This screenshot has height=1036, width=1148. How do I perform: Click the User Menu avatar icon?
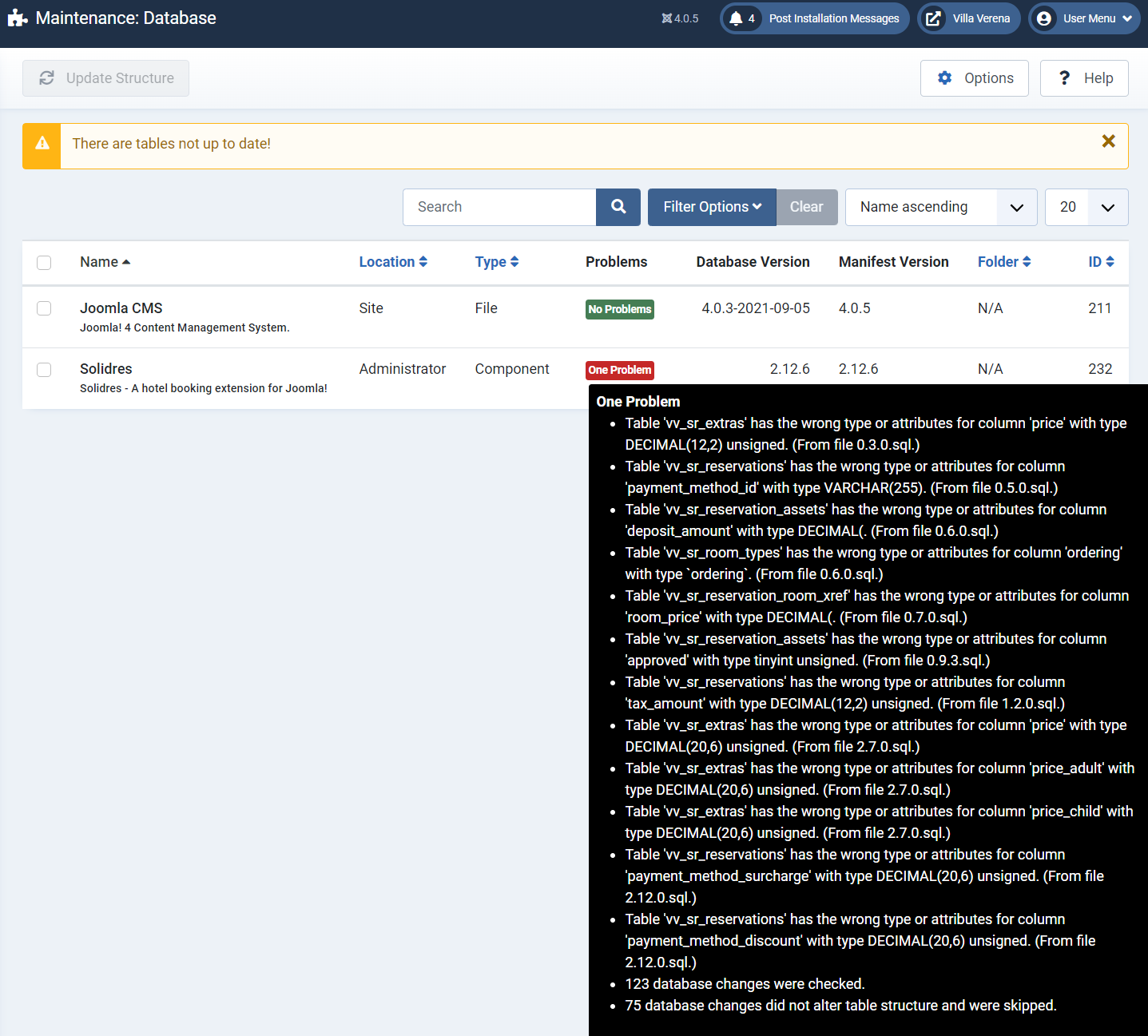[x=1043, y=18]
